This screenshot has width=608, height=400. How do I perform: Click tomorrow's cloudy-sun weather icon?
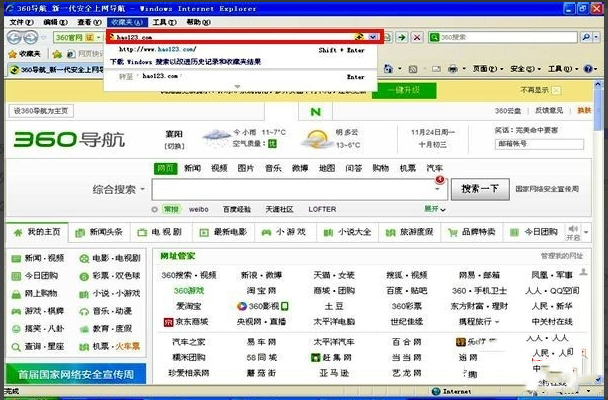point(317,139)
